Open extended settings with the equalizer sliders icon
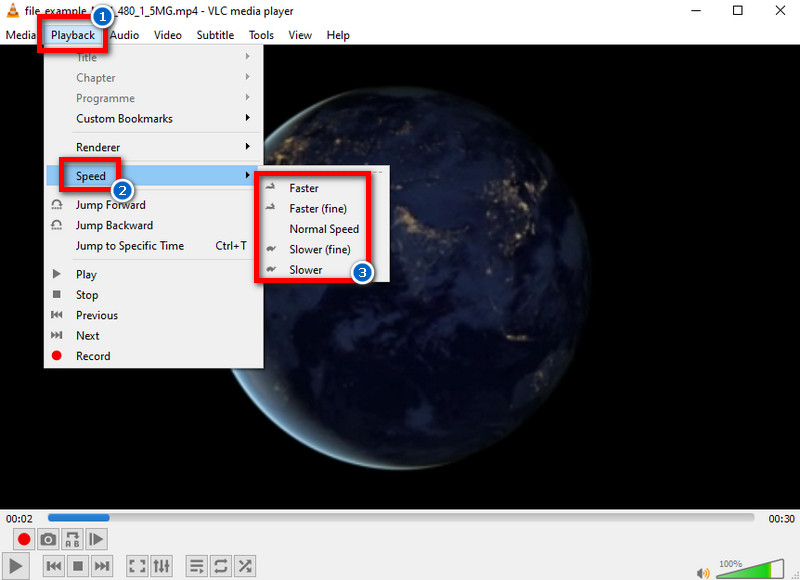Image resolution: width=800 pixels, height=580 pixels. (x=162, y=566)
